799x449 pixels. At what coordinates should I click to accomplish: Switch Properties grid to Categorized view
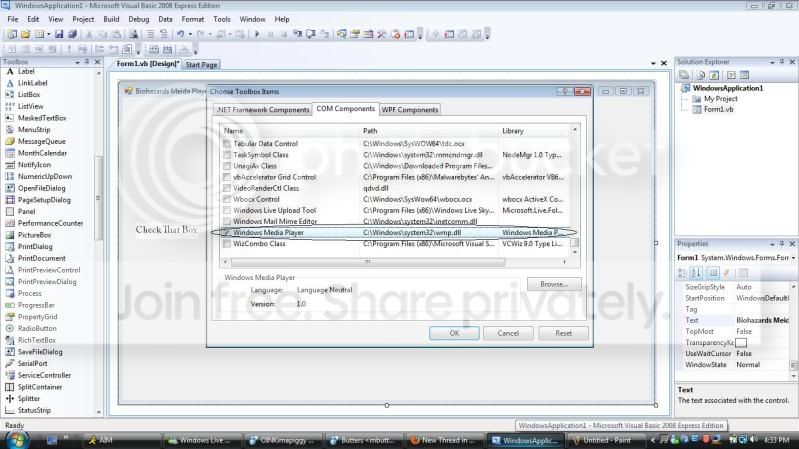[683, 273]
